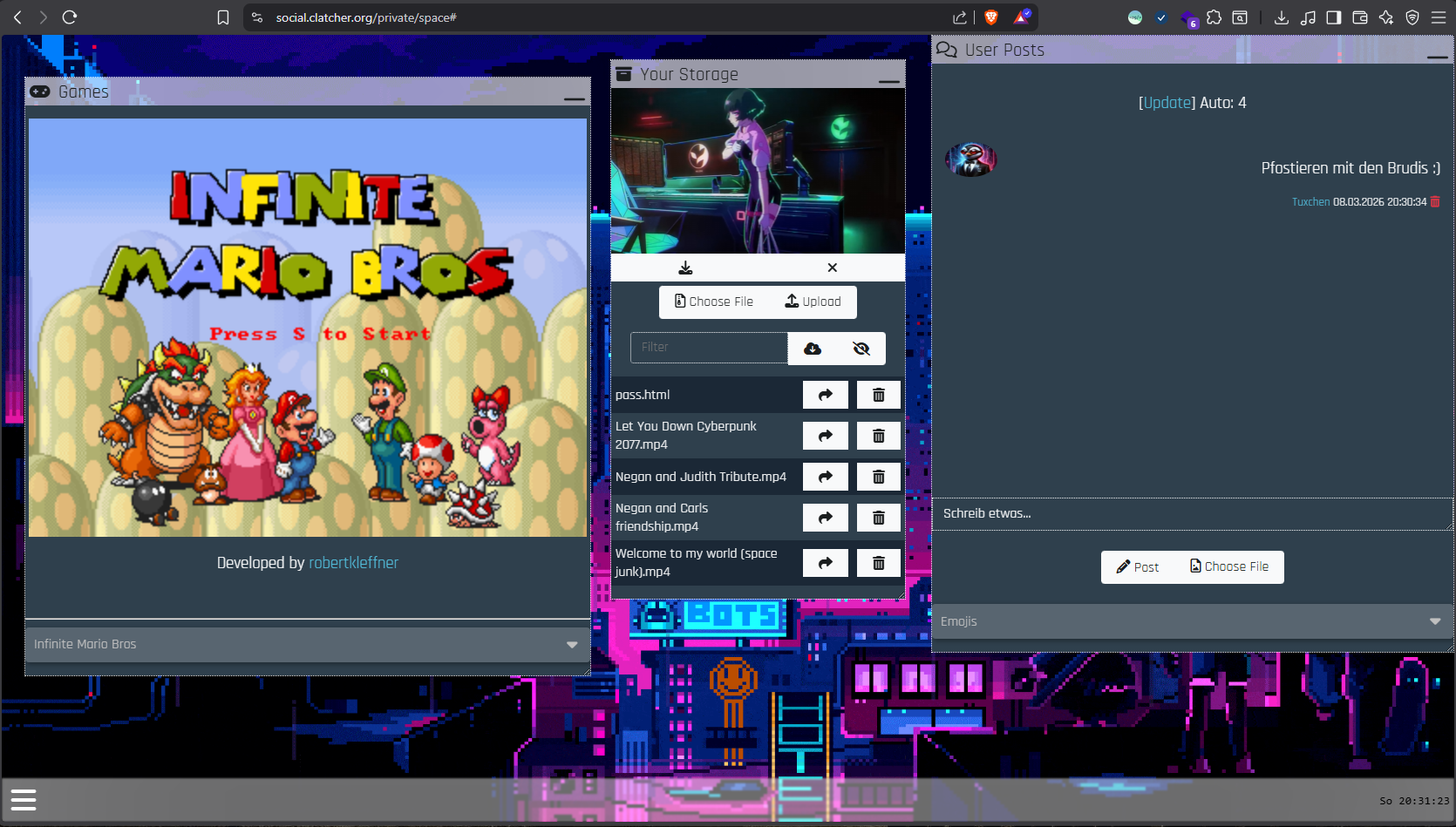Open Leo AI sparkle icon

[x=1386, y=17]
